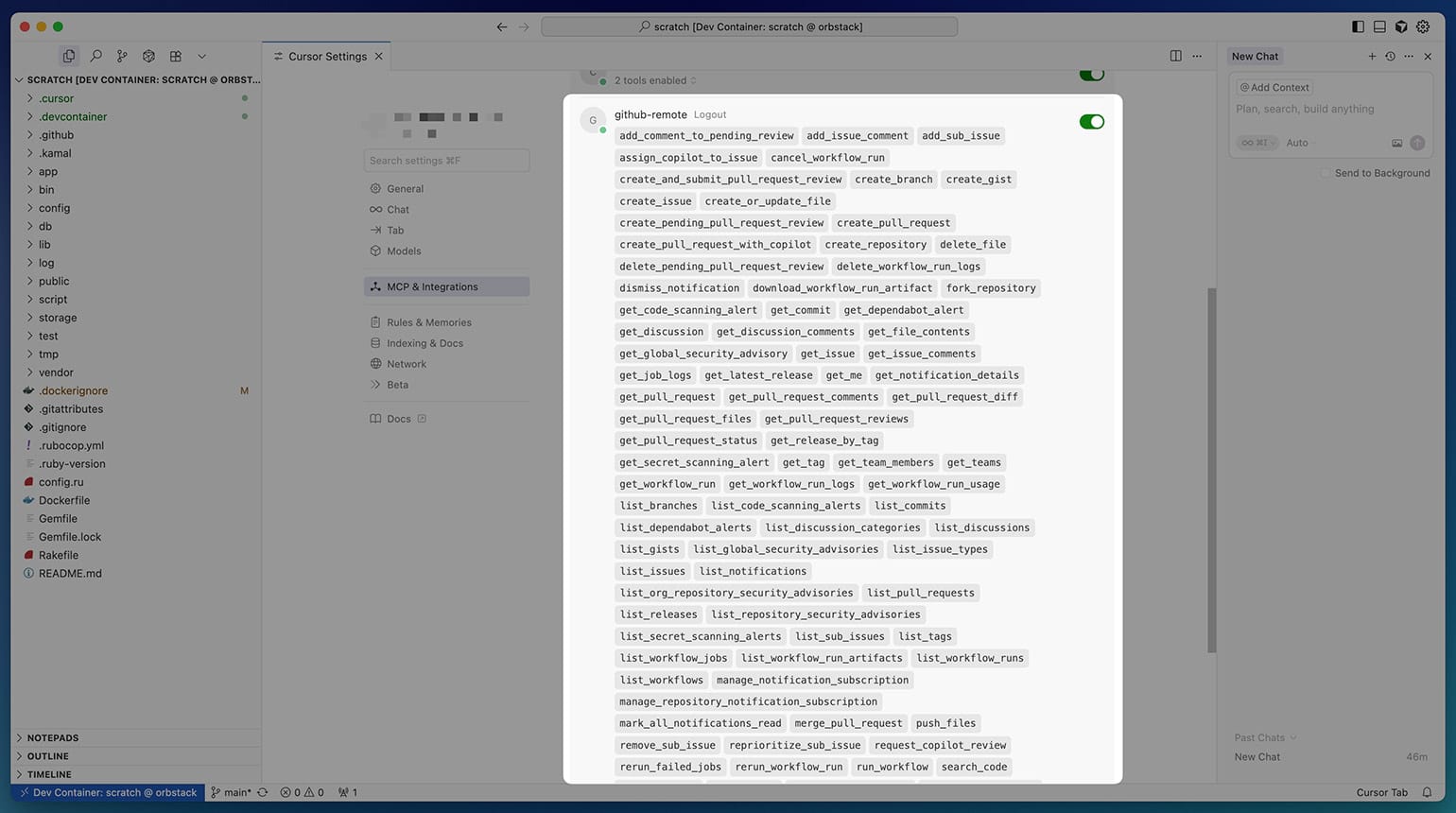Click the Add Context button
Viewport: 1456px width, 813px height.
click(1274, 88)
